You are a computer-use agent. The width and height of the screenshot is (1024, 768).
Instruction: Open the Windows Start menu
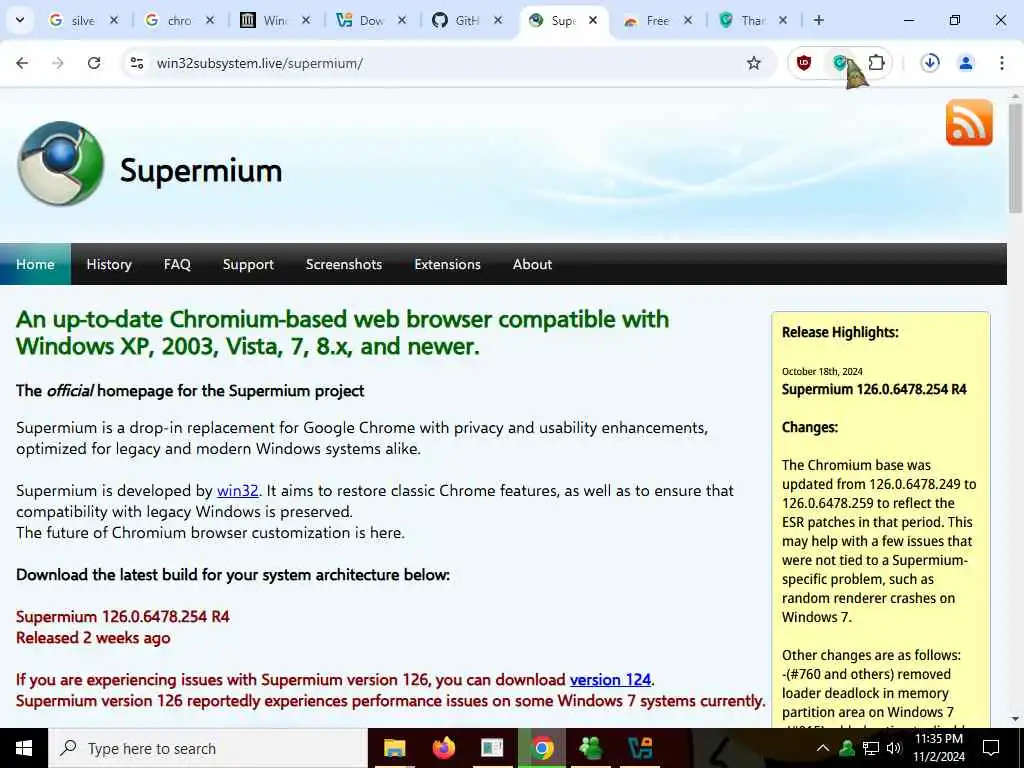pos(24,748)
